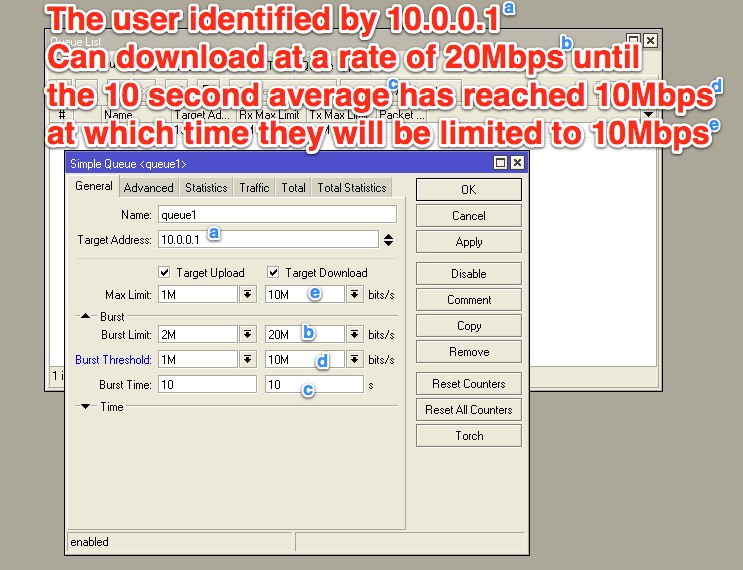Launch Torch for this queue
The image size is (743, 570).
coord(468,436)
